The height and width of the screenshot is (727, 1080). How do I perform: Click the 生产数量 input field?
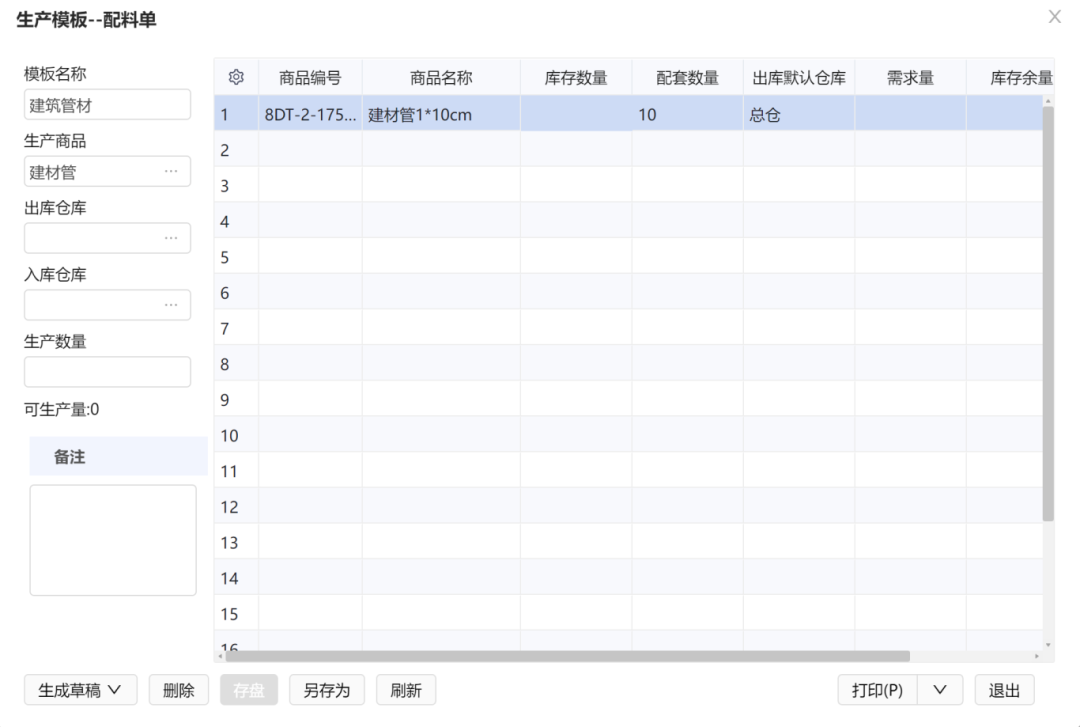[107, 371]
